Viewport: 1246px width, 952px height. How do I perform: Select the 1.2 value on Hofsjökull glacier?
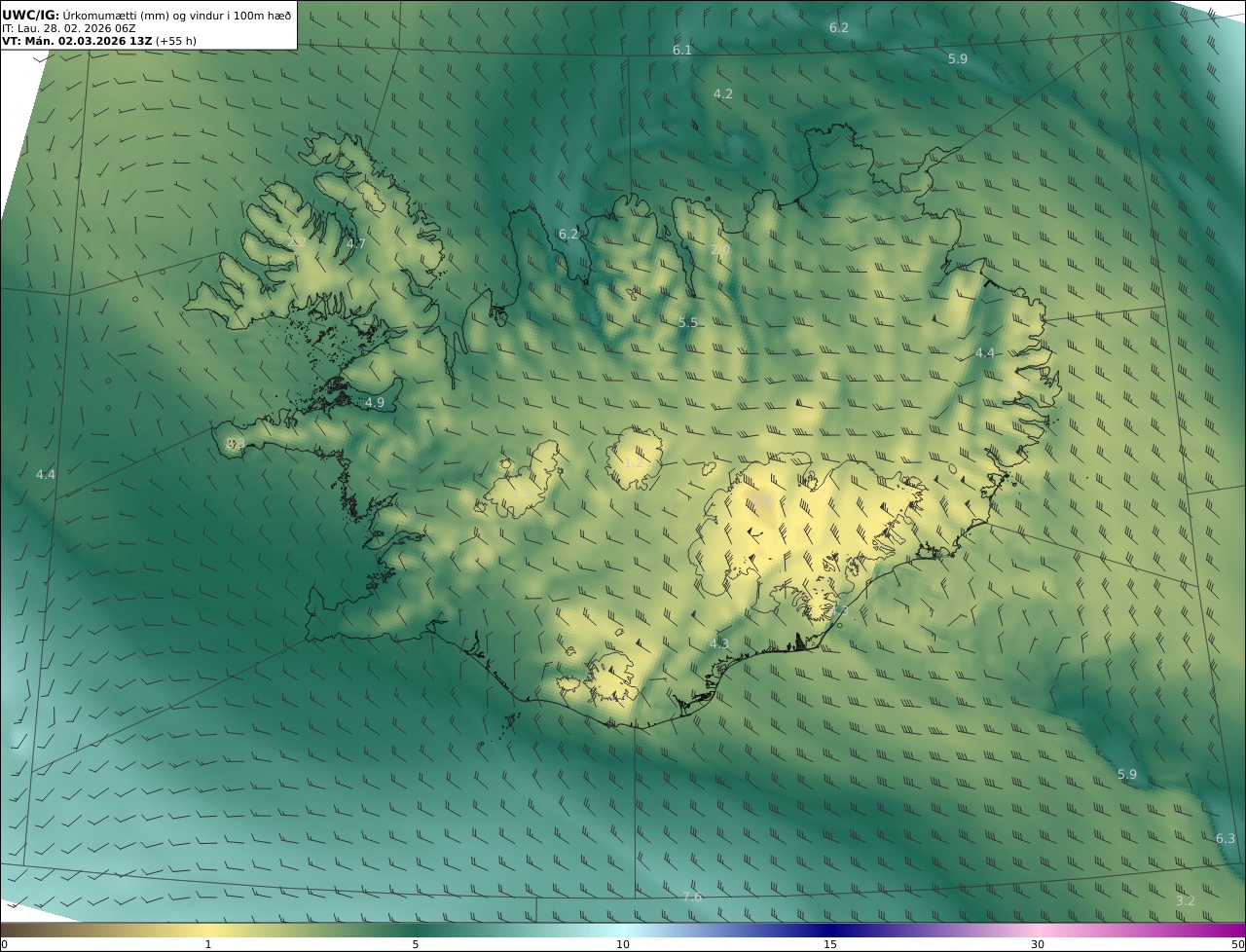[x=634, y=462]
